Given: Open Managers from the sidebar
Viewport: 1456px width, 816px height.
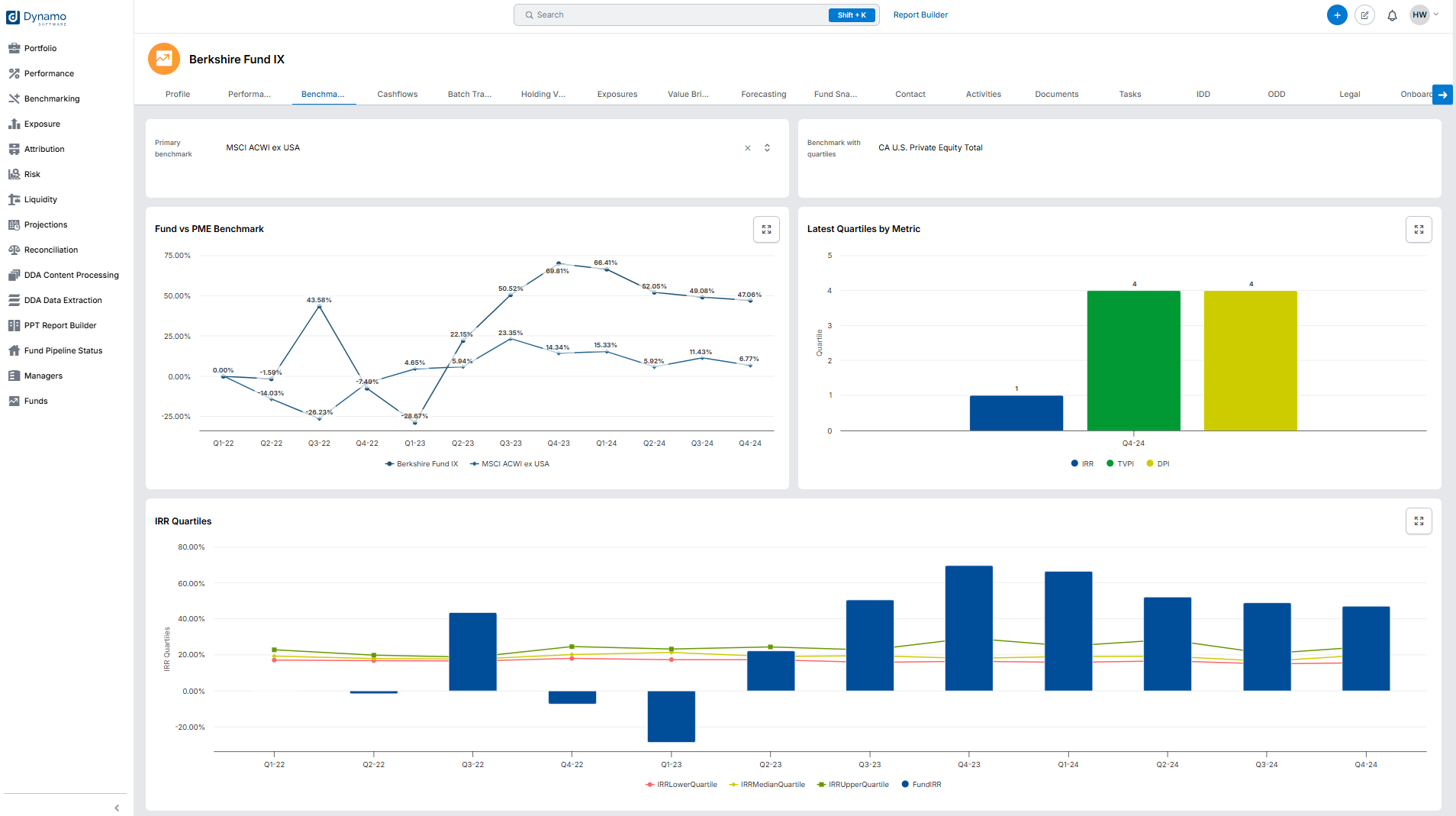Looking at the screenshot, I should tap(43, 376).
